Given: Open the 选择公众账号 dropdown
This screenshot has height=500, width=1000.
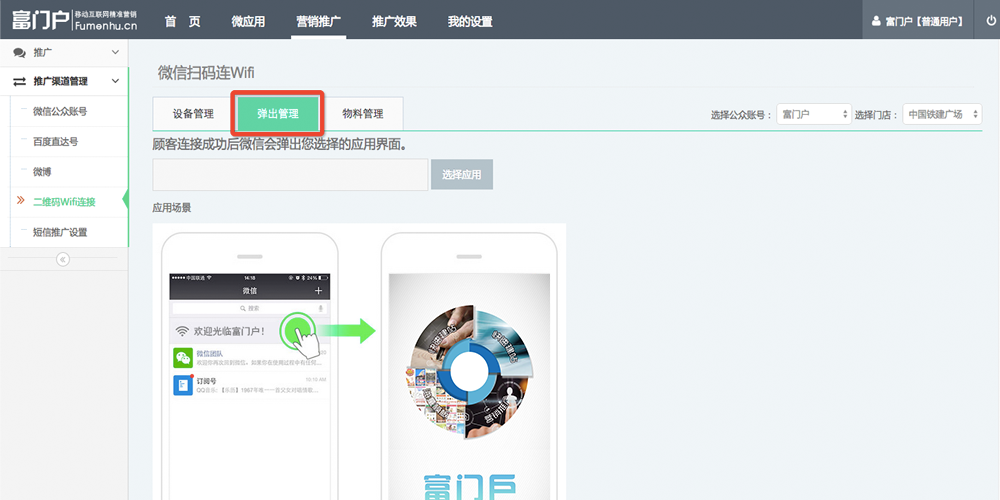Looking at the screenshot, I should [814, 115].
